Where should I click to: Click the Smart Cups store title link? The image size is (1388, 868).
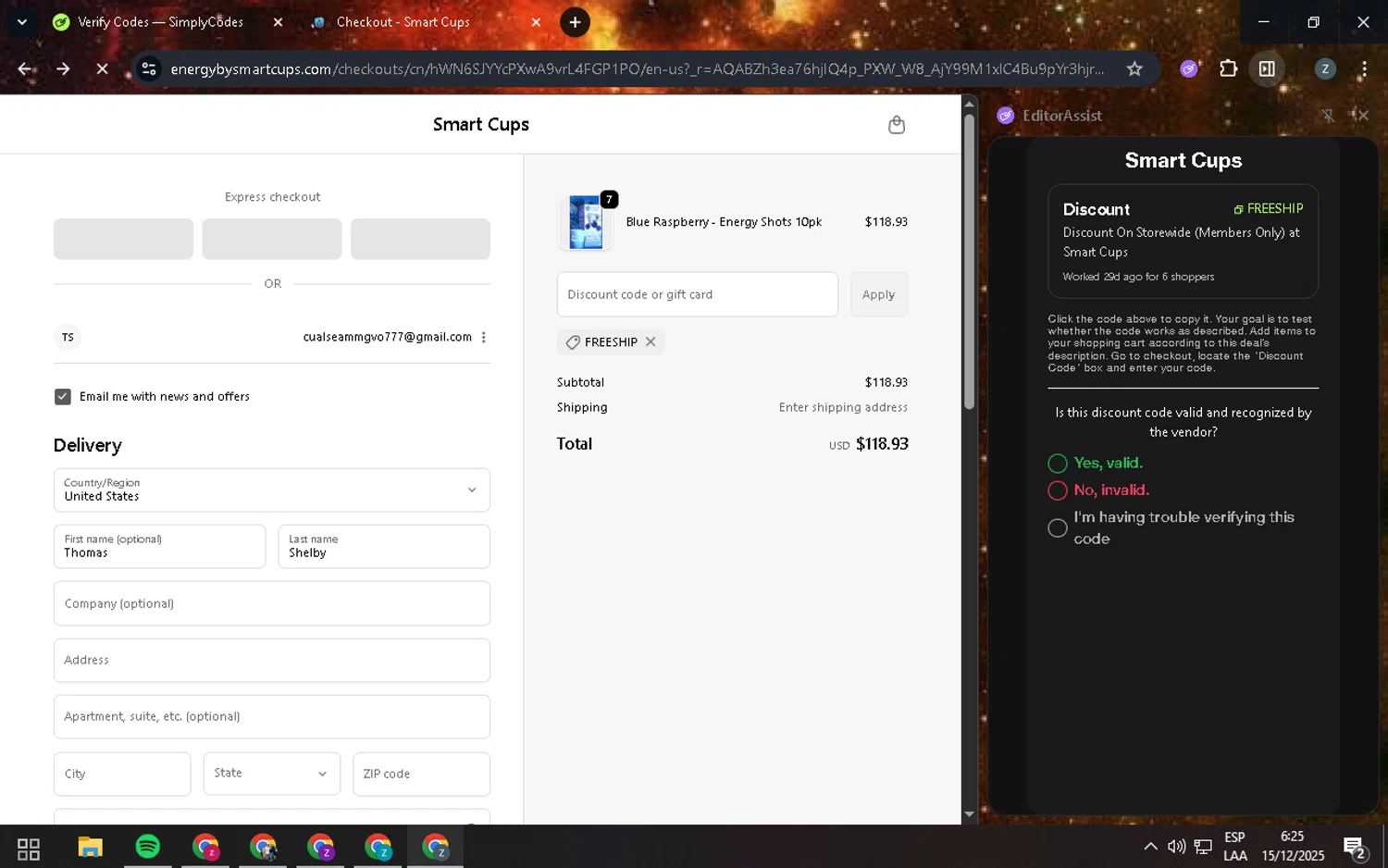[481, 125]
